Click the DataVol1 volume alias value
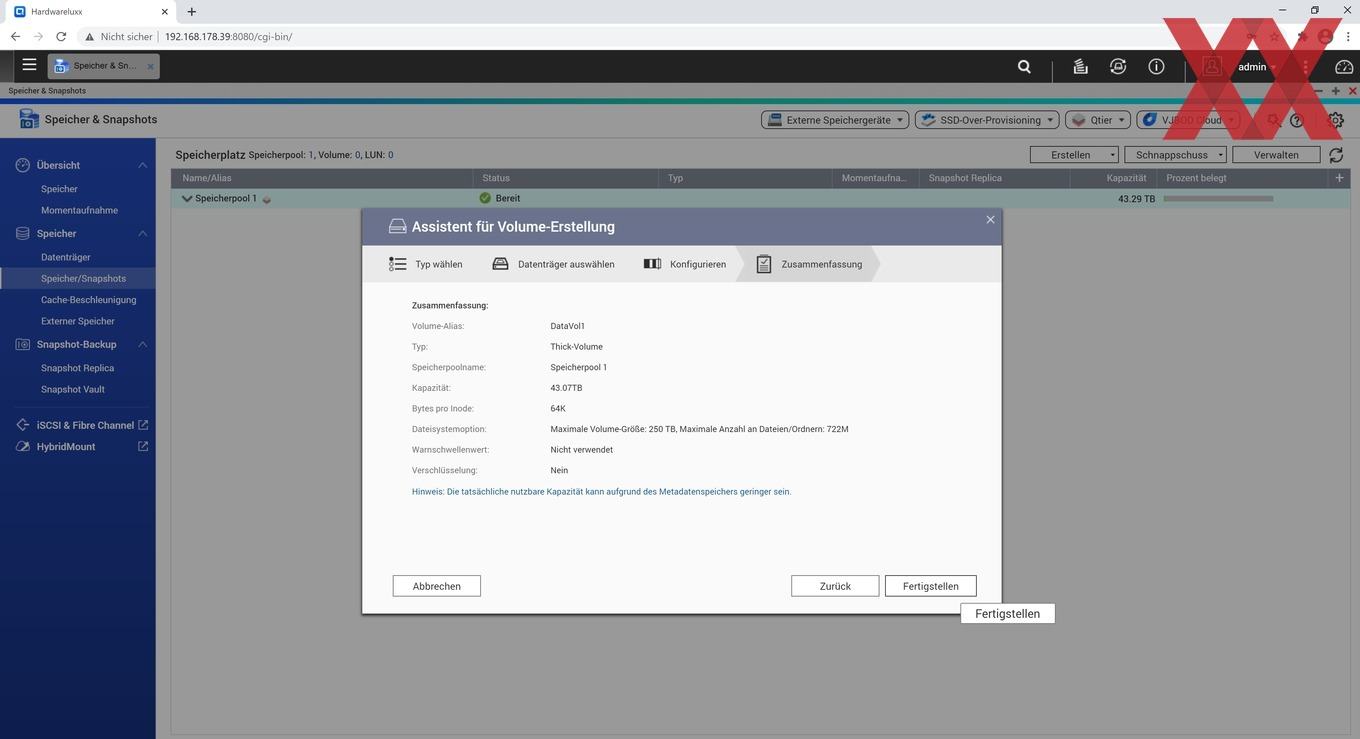 coord(567,326)
